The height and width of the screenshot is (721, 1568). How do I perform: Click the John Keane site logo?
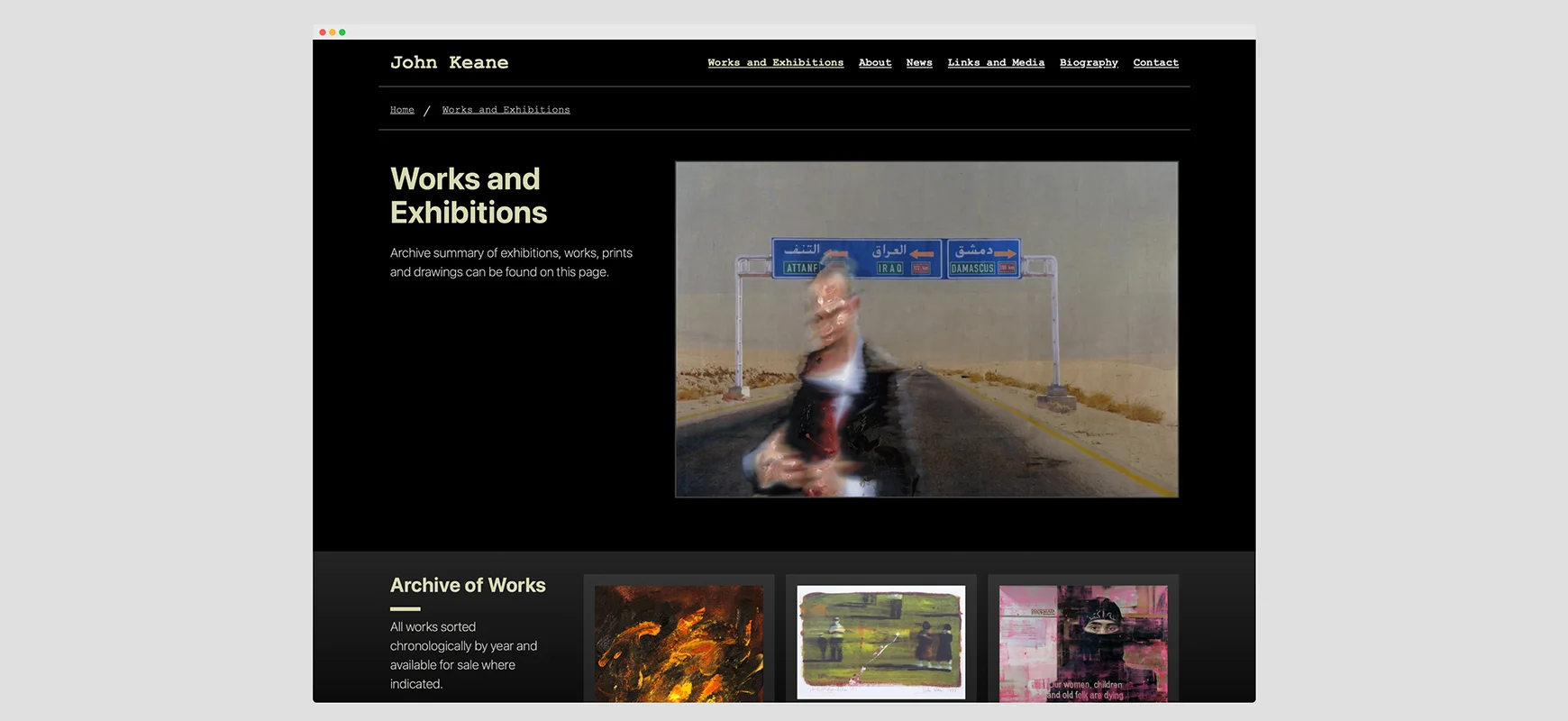pos(449,62)
